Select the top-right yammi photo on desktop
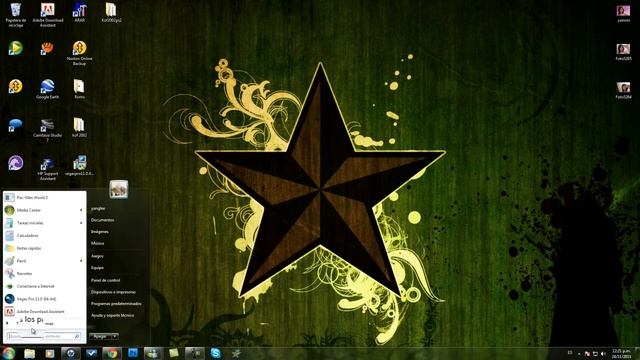This screenshot has height=360, width=640. click(623, 13)
